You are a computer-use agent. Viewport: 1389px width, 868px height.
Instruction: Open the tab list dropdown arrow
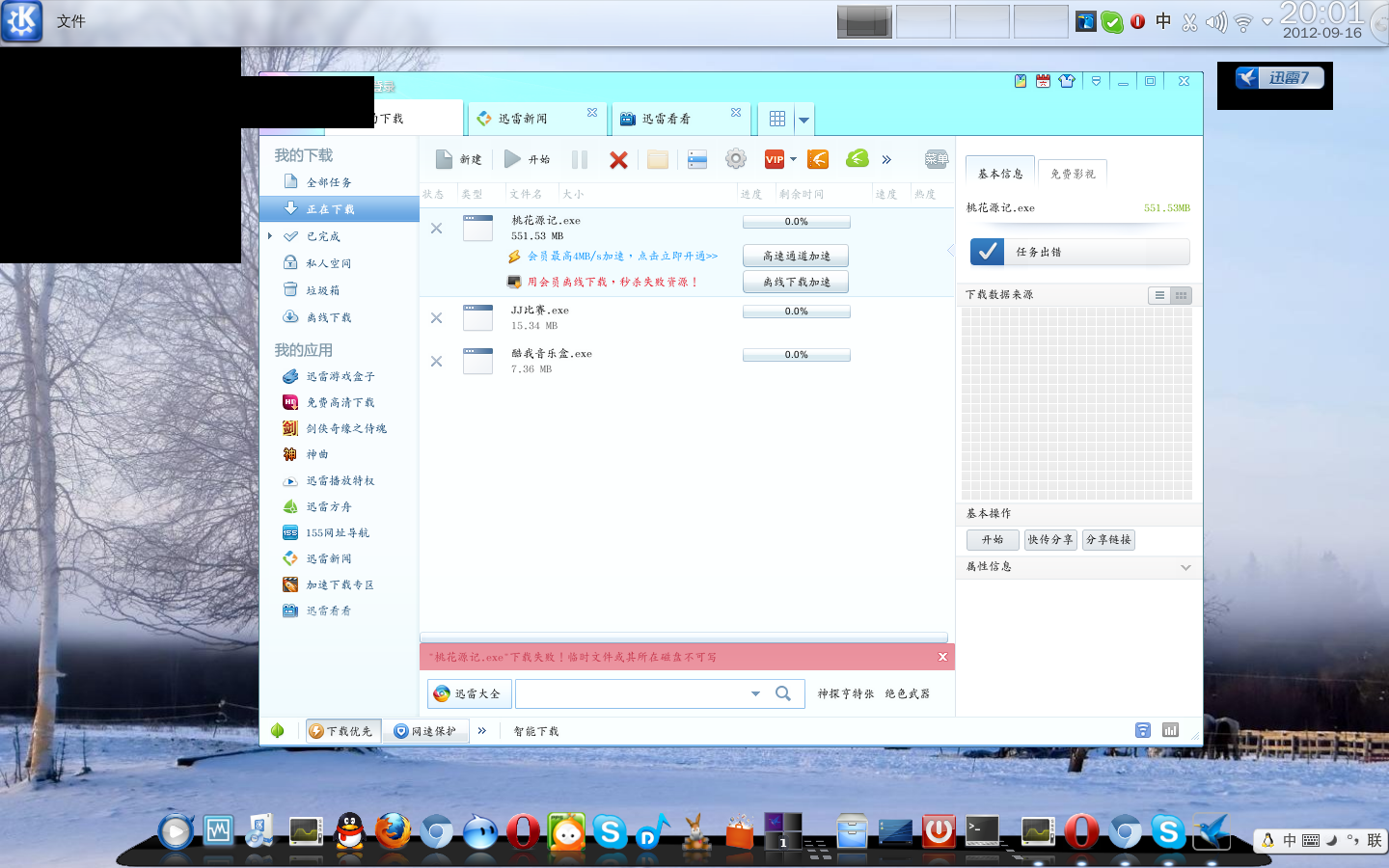(803, 120)
